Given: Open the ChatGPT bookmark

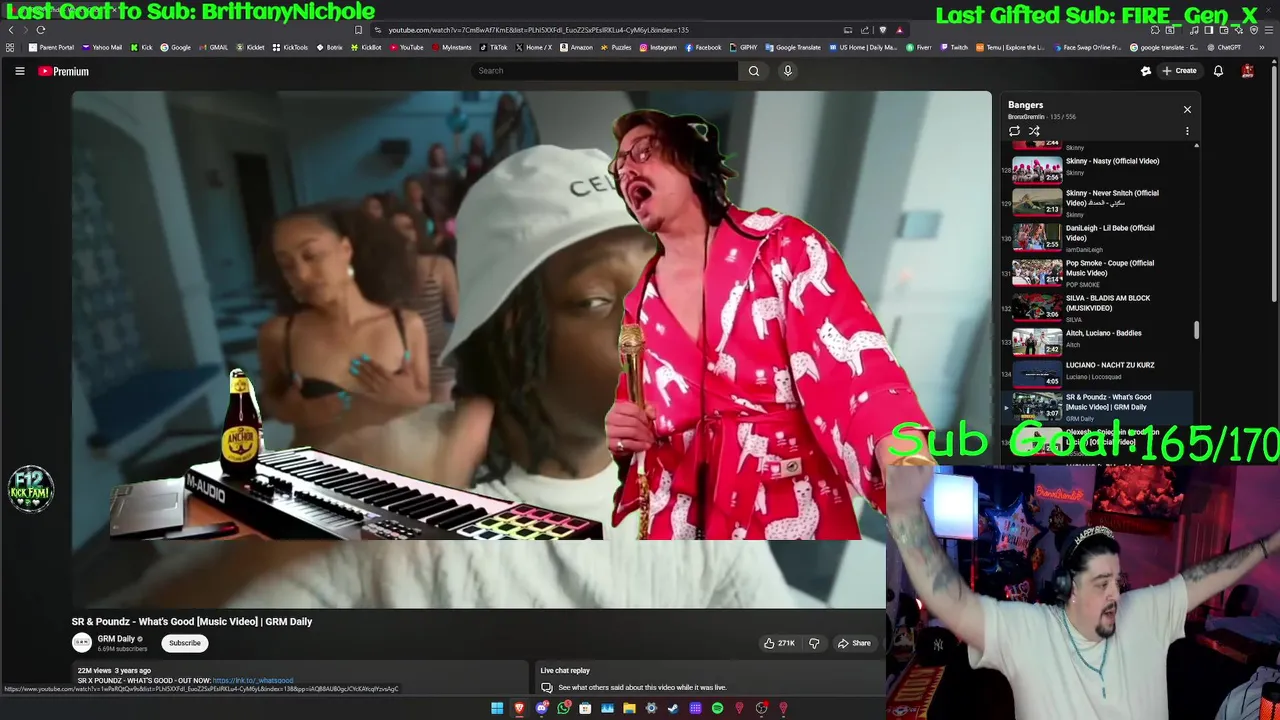Looking at the screenshot, I should pyautogui.click(x=1224, y=47).
